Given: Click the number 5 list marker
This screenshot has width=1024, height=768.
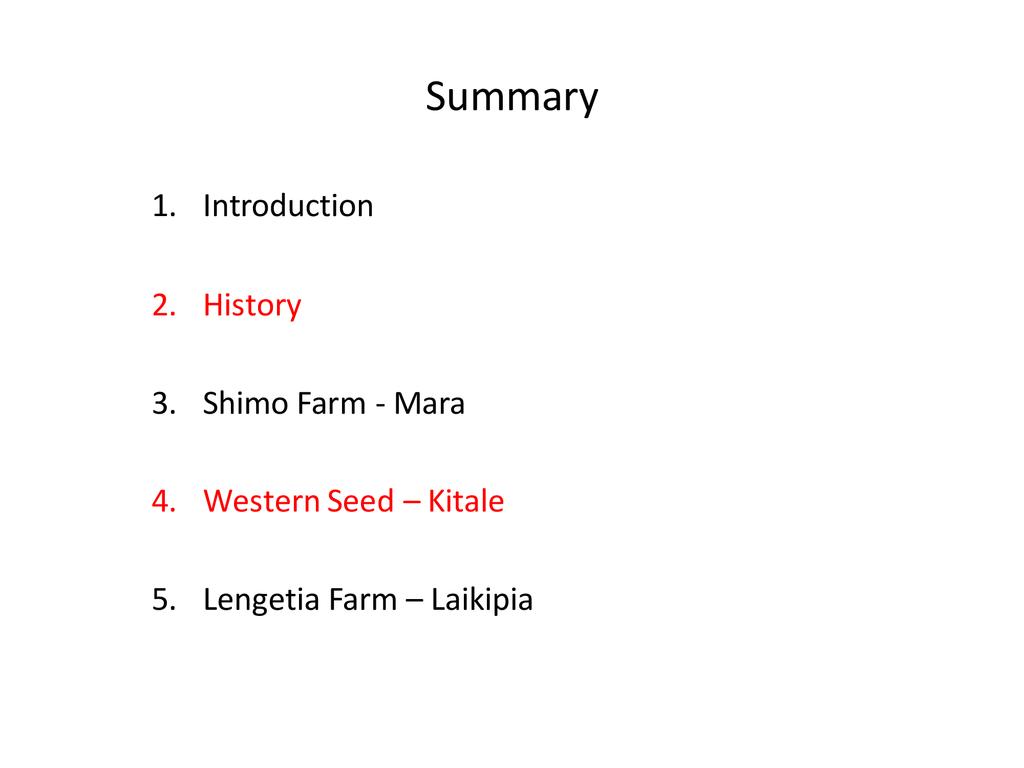Looking at the screenshot, I should pos(163,600).
